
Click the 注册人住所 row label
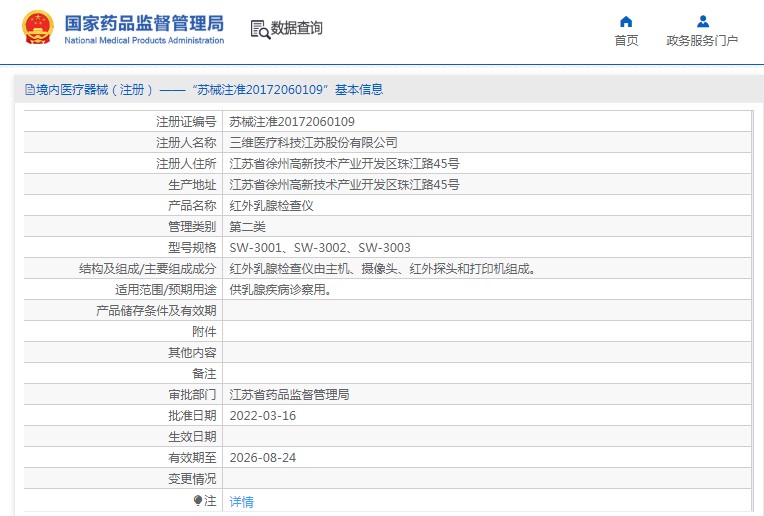(x=186, y=164)
